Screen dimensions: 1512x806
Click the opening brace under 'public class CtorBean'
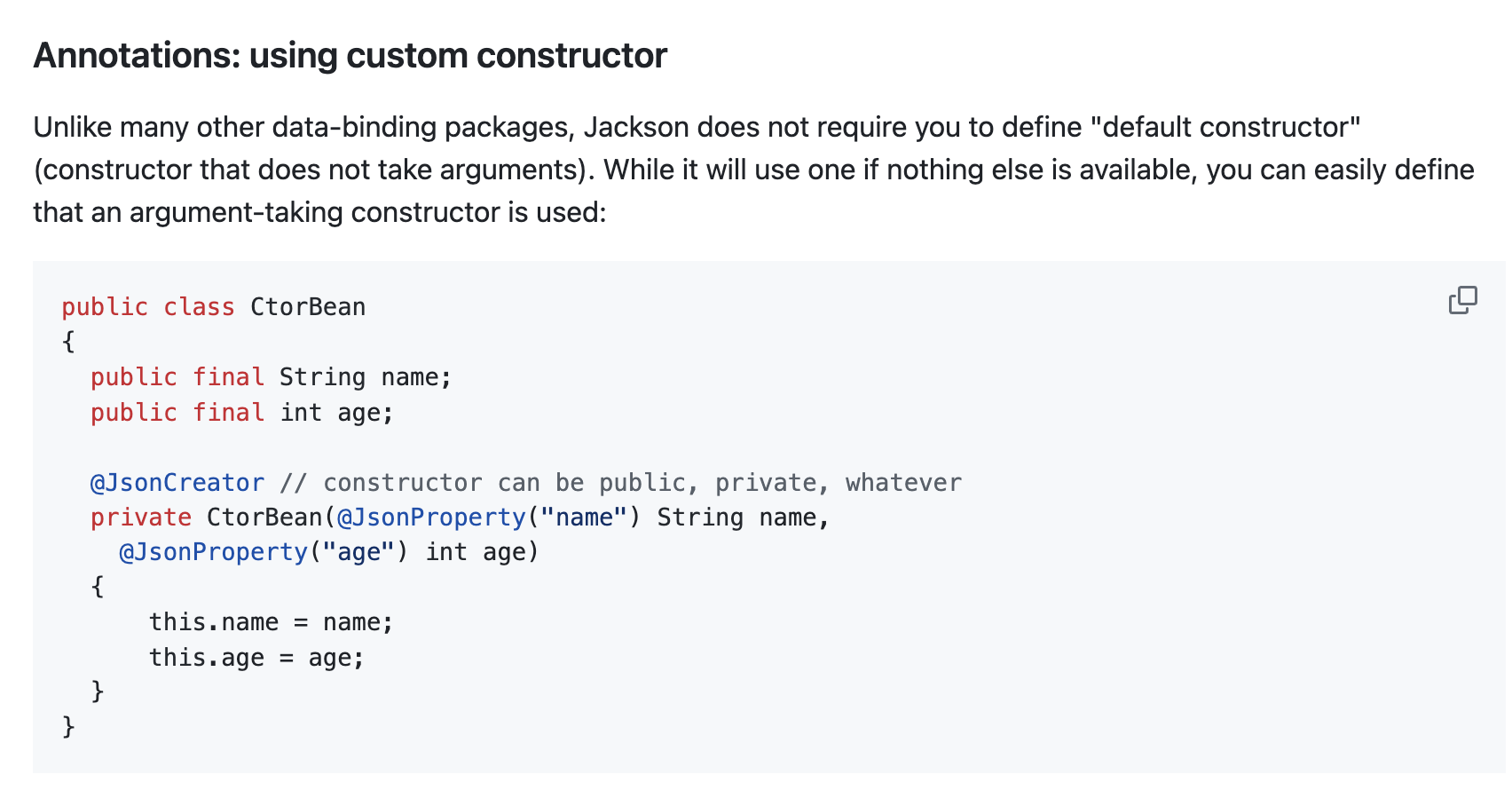(x=68, y=341)
